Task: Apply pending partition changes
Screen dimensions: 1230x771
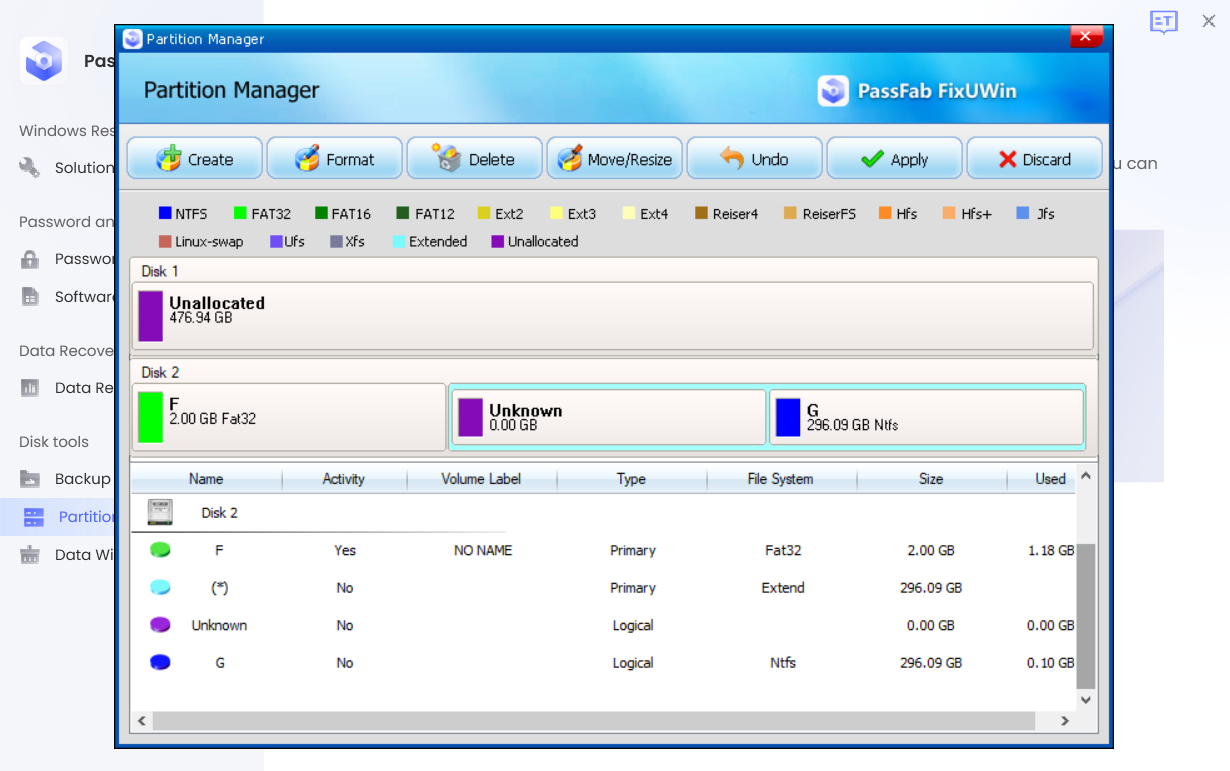Action: [895, 159]
